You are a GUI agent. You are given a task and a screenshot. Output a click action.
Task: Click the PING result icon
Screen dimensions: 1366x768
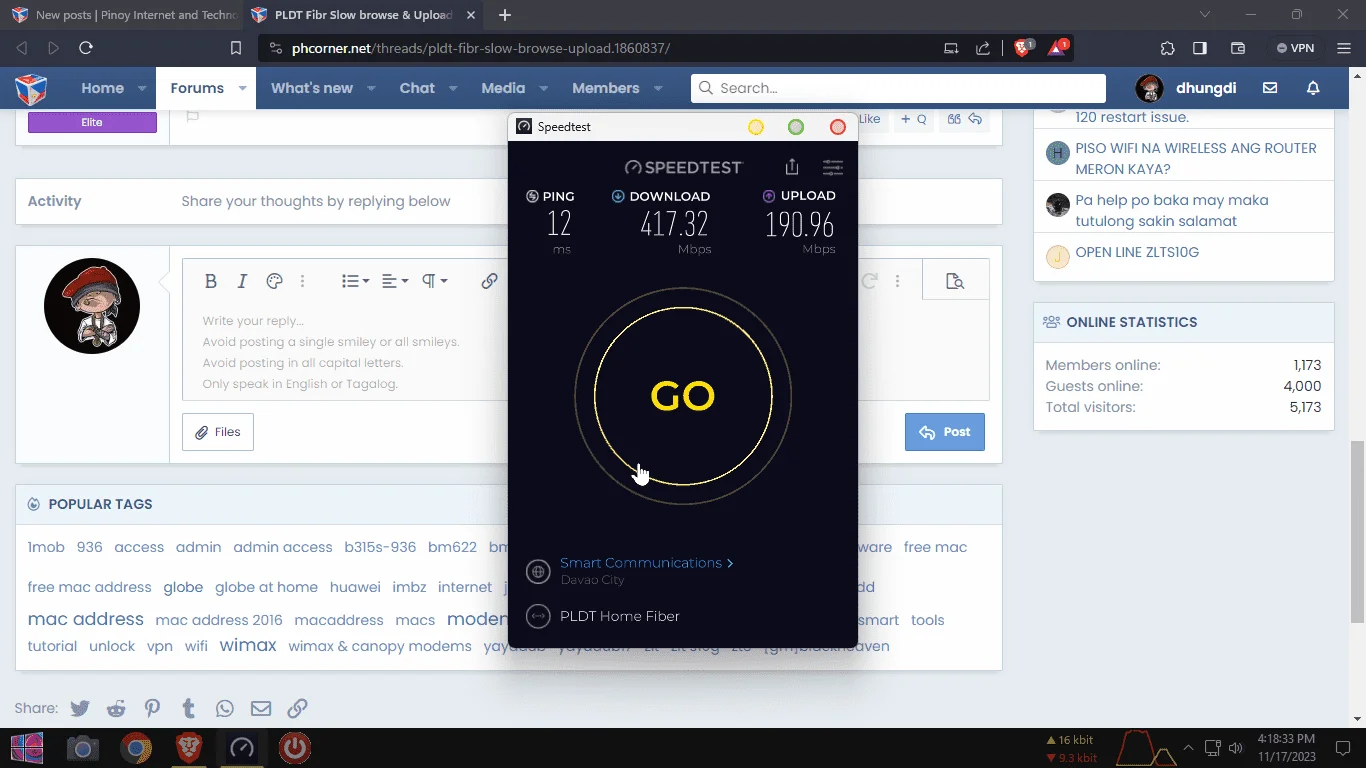point(532,196)
